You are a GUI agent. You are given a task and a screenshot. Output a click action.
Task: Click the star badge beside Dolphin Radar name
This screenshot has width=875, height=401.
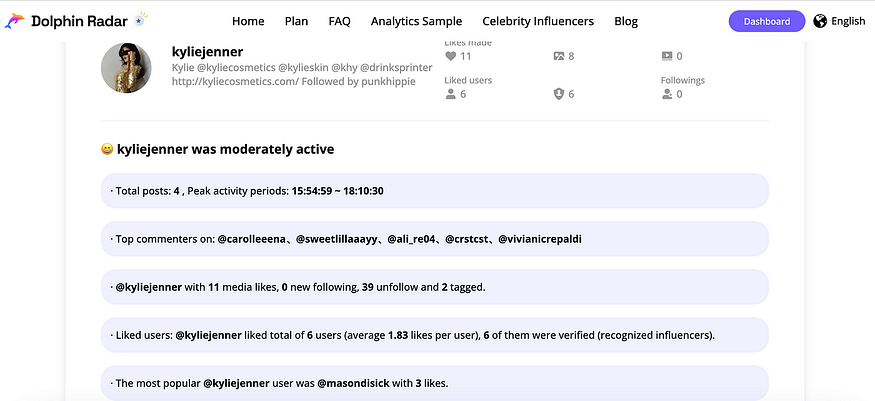[x=140, y=21]
